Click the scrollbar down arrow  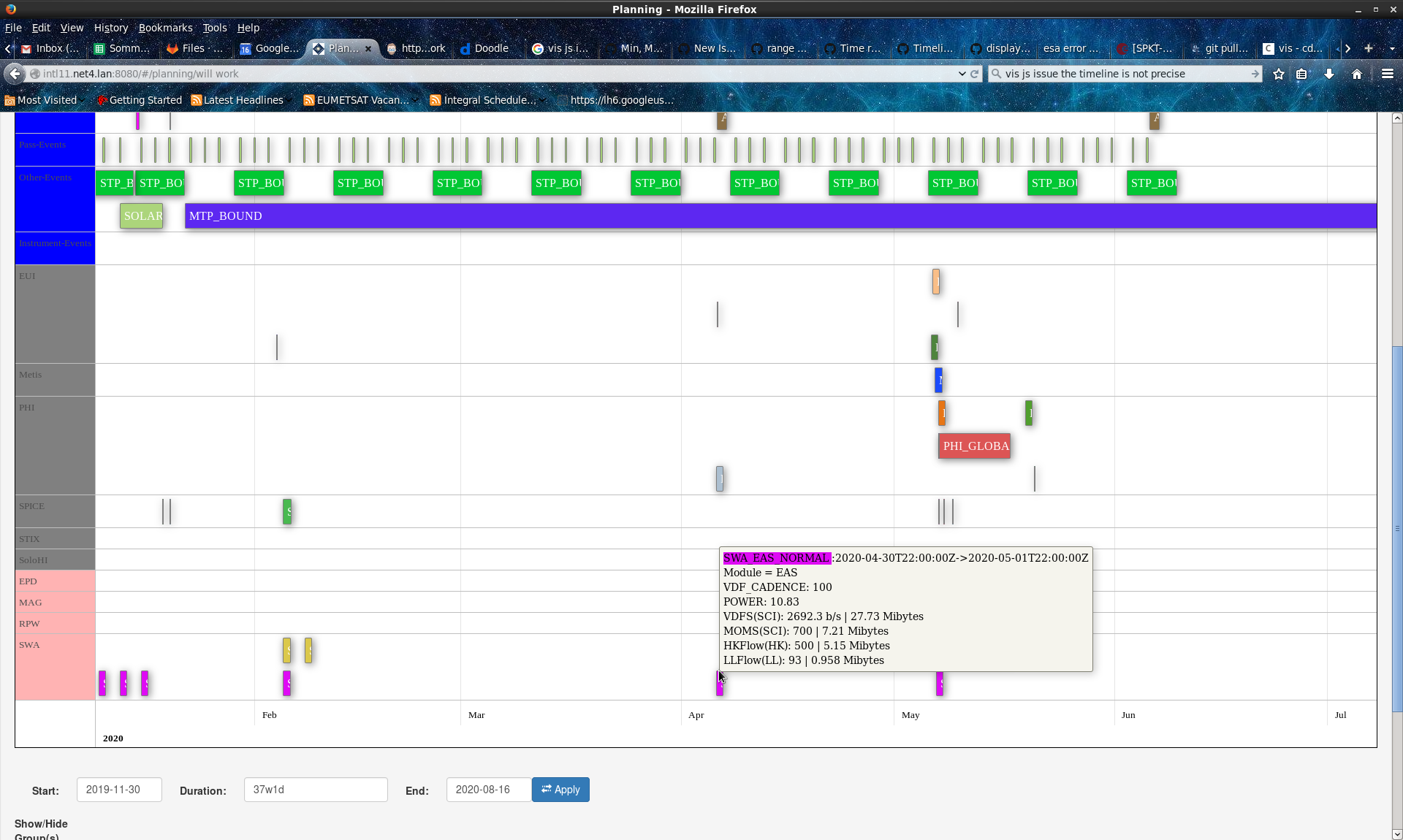[1397, 834]
